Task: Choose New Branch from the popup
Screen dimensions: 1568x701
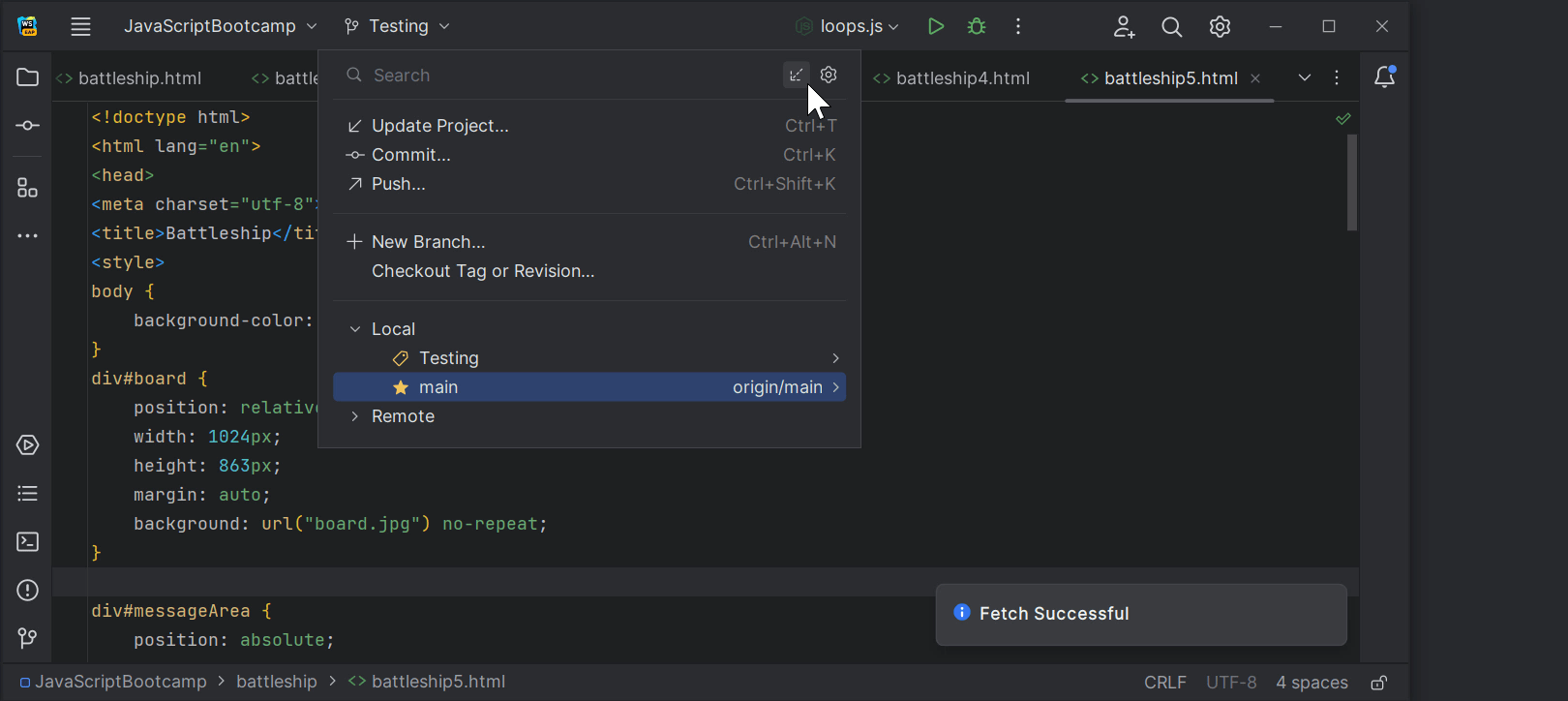Action: coord(428,242)
